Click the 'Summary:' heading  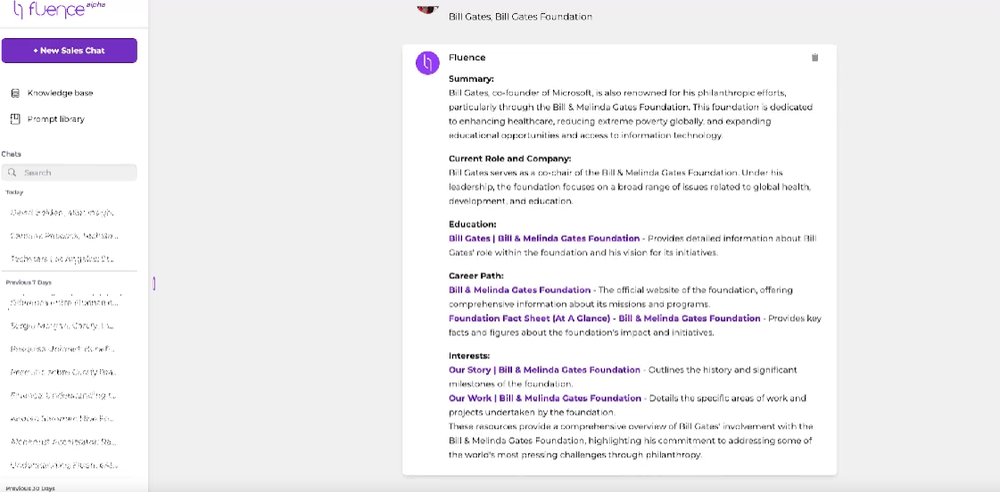tap(471, 79)
